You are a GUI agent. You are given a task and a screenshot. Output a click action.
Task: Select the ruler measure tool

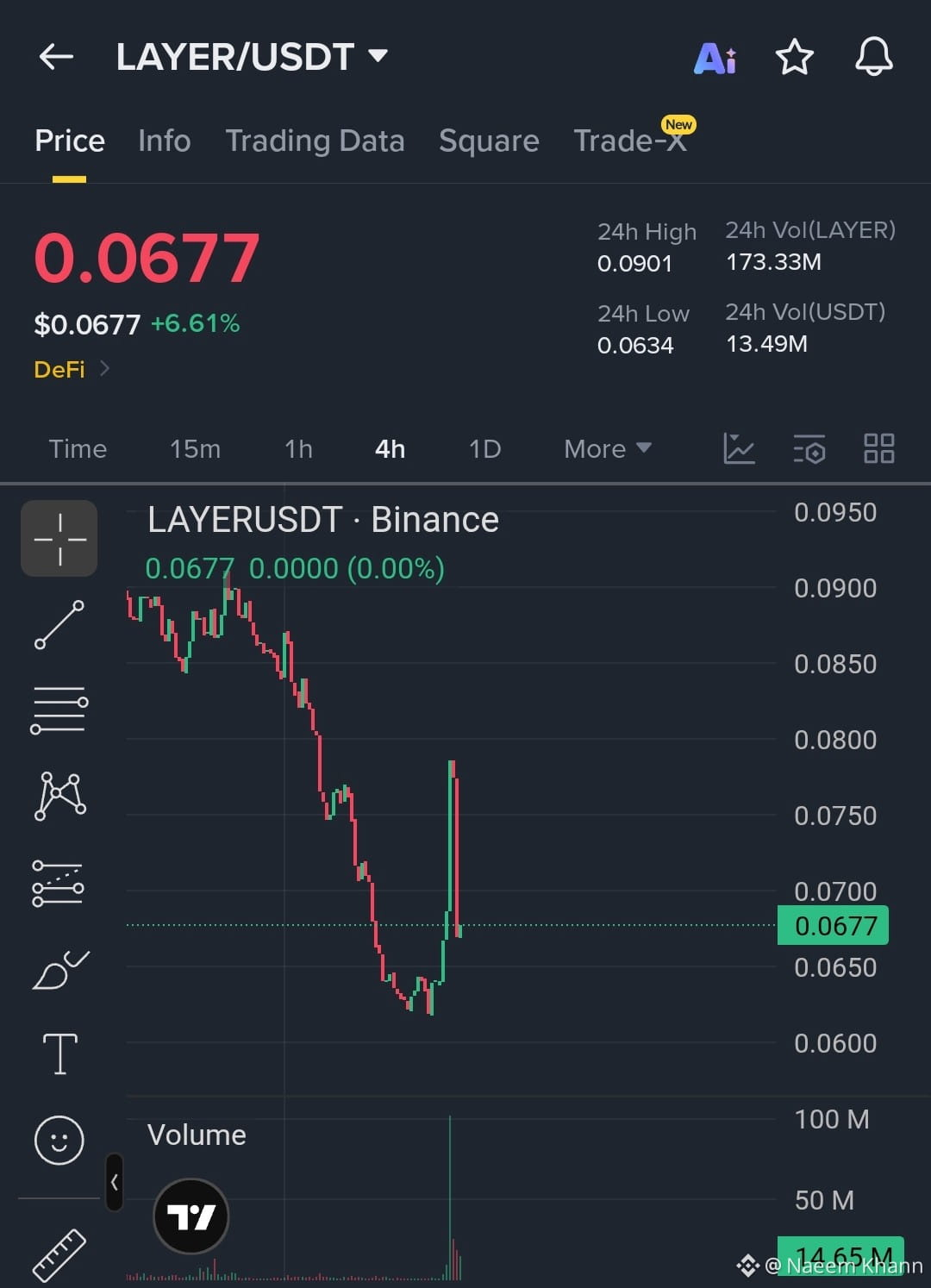(x=59, y=1254)
